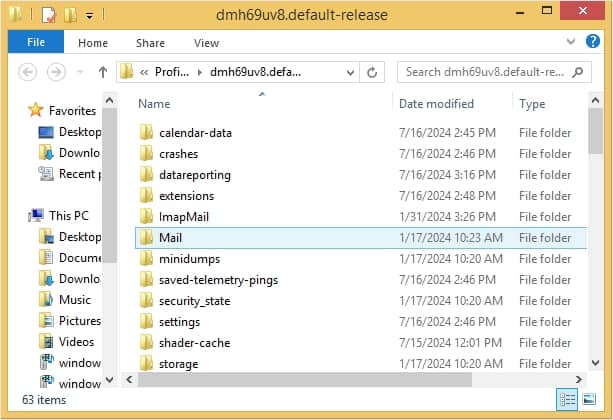
Task: Select the security_state folder icon
Action: point(146,301)
